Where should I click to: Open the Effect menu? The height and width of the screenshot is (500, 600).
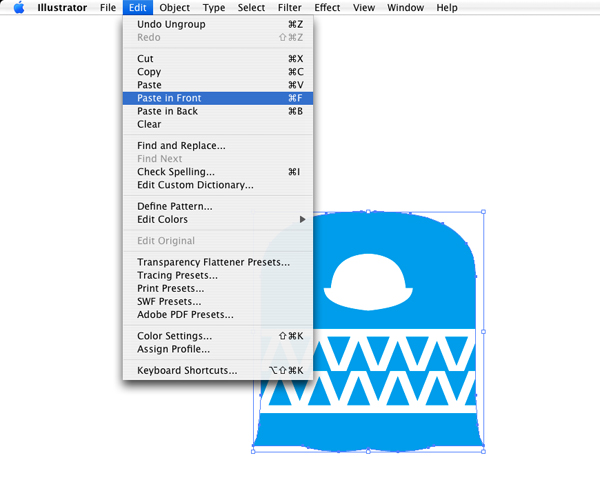tap(327, 8)
